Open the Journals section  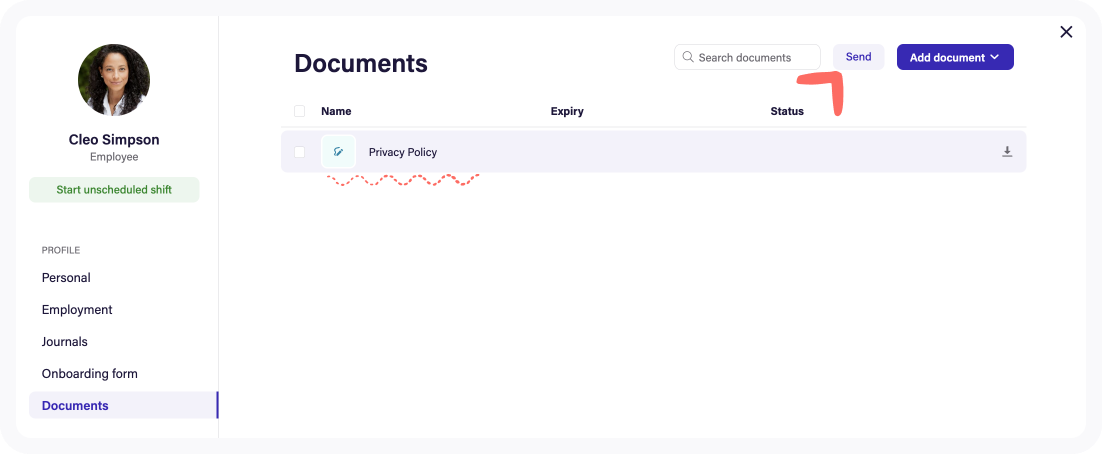(65, 342)
